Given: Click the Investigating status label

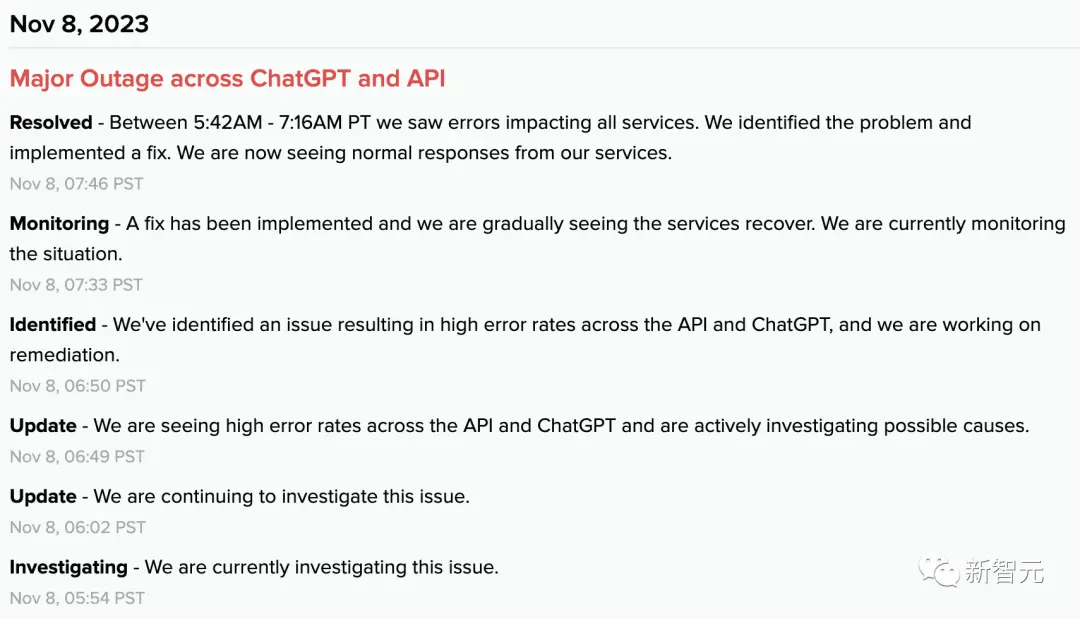Looking at the screenshot, I should (69, 567).
